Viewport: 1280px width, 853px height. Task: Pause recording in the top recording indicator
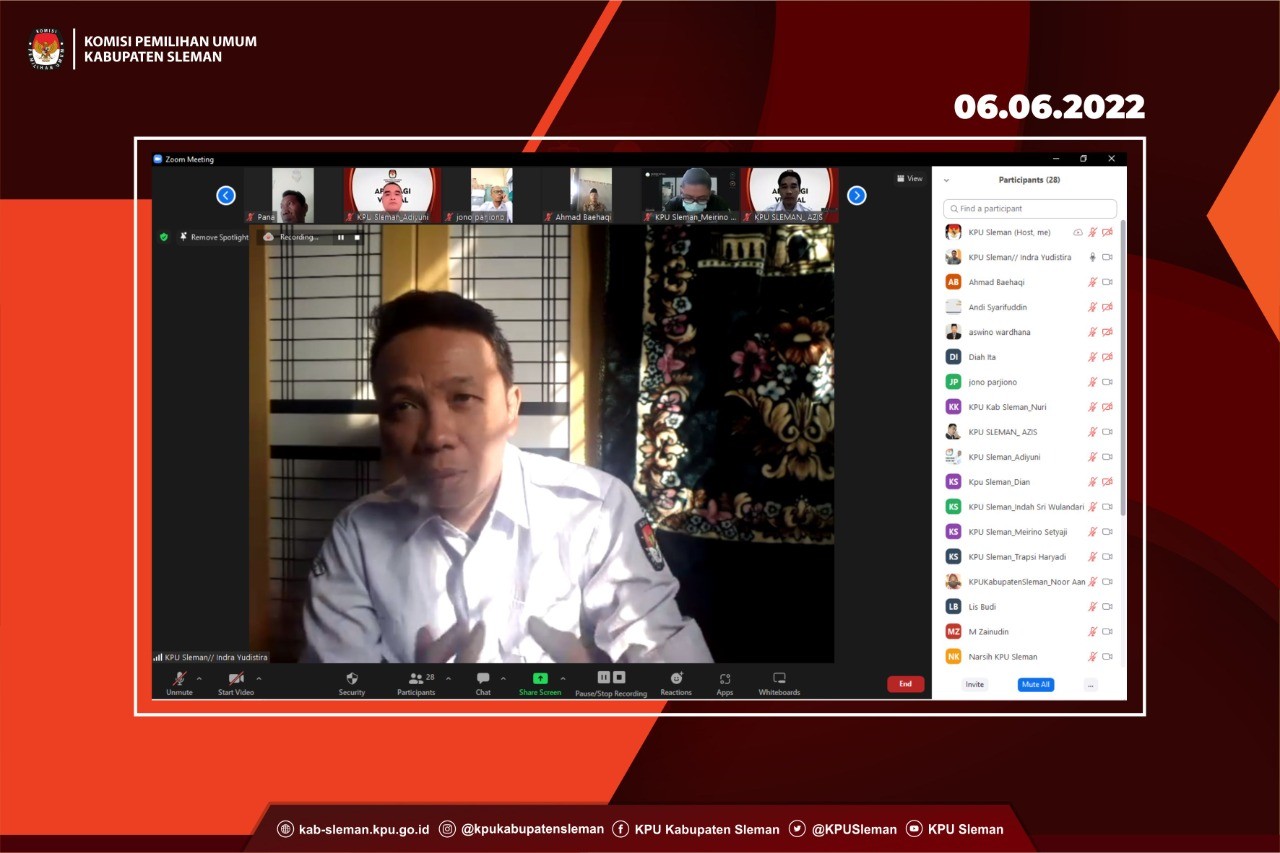coord(340,237)
